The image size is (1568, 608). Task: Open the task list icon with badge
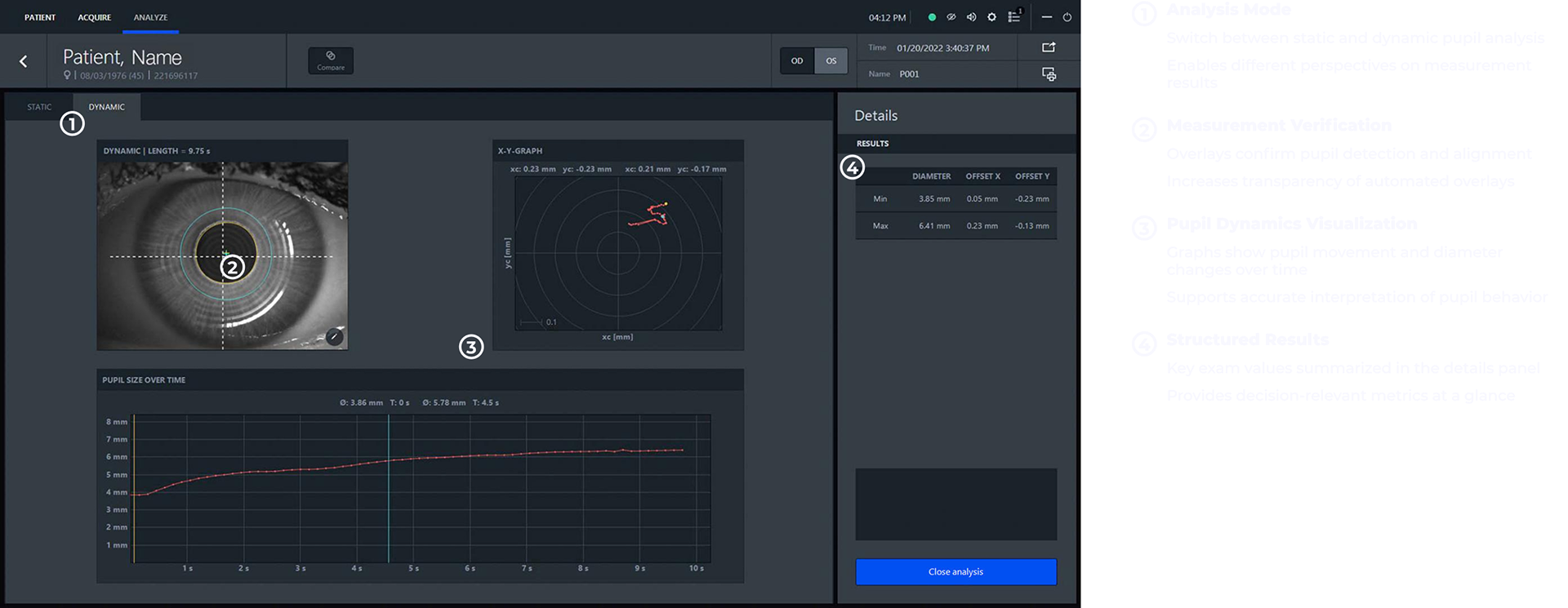point(1014,16)
